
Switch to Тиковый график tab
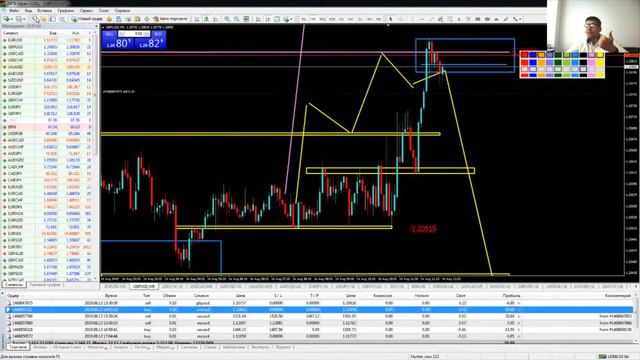[45, 284]
